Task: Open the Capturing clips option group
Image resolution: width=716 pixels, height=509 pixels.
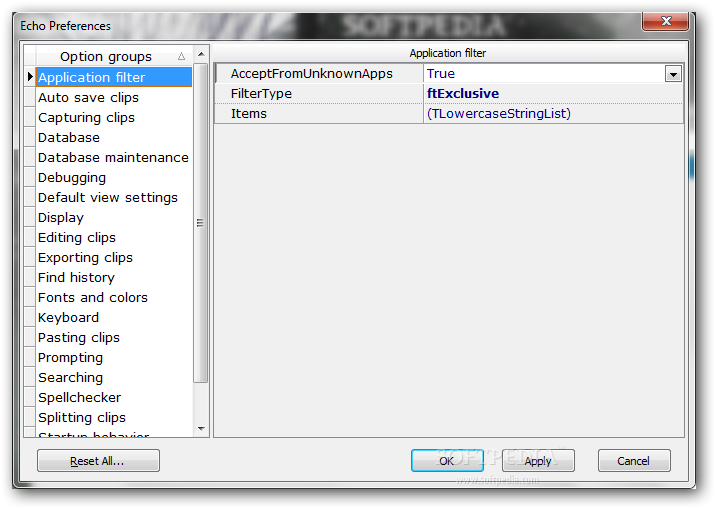Action: pos(114,117)
